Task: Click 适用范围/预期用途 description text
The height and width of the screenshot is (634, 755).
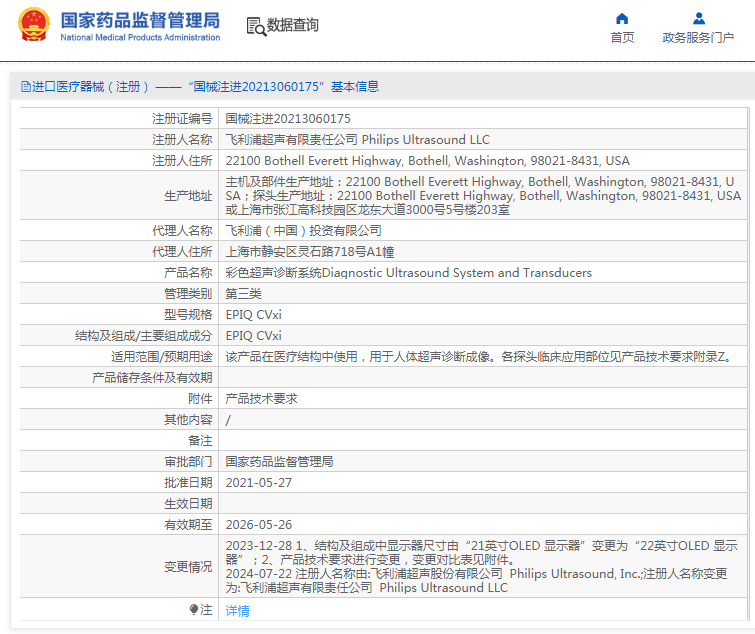Action: tap(480, 357)
